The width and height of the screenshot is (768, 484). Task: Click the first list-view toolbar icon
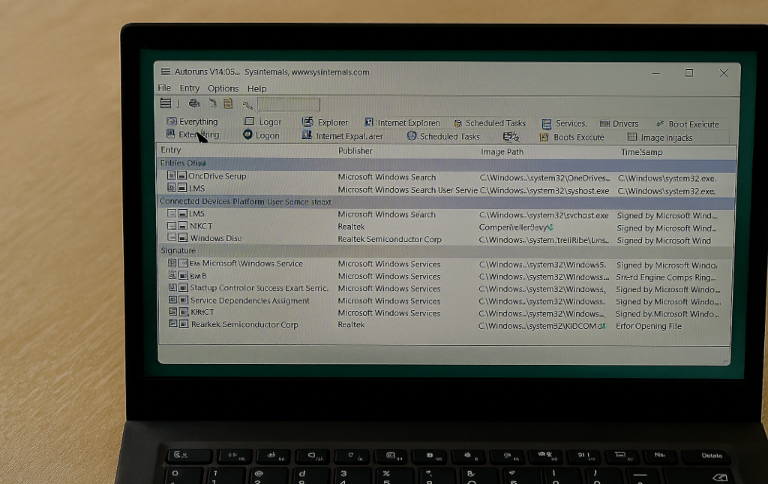tap(166, 103)
